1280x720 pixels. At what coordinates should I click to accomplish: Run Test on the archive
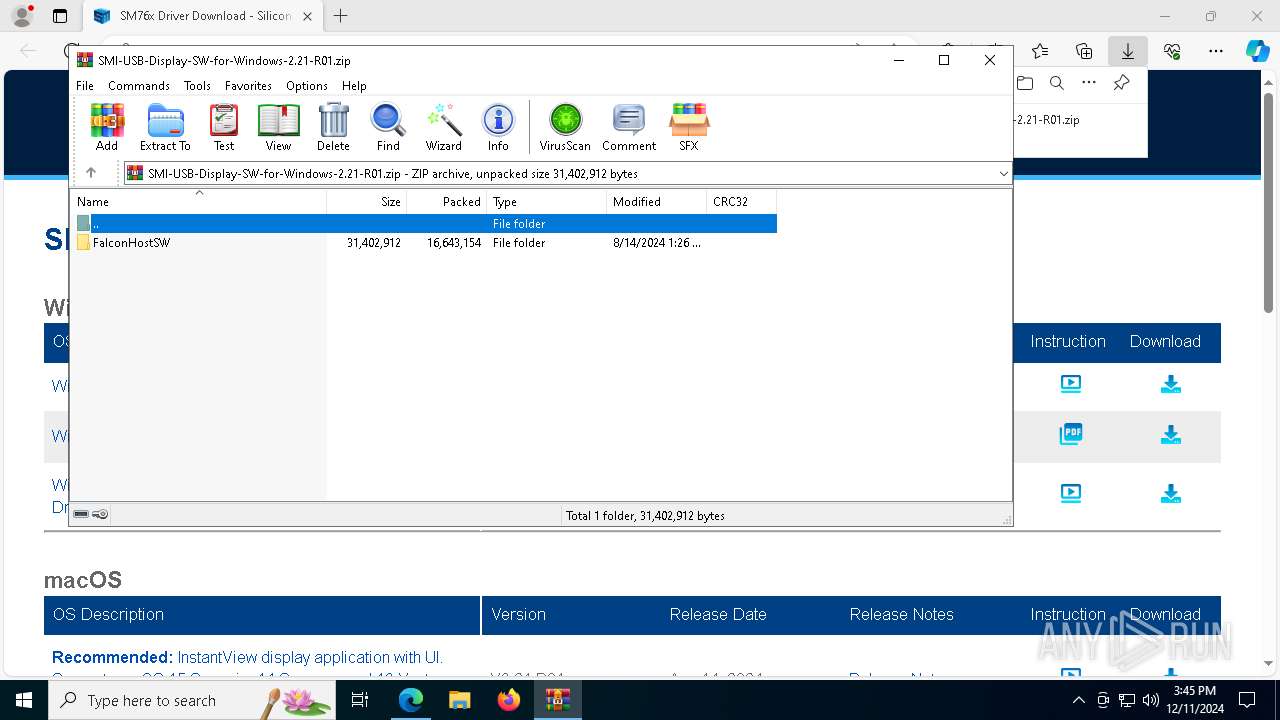224,127
